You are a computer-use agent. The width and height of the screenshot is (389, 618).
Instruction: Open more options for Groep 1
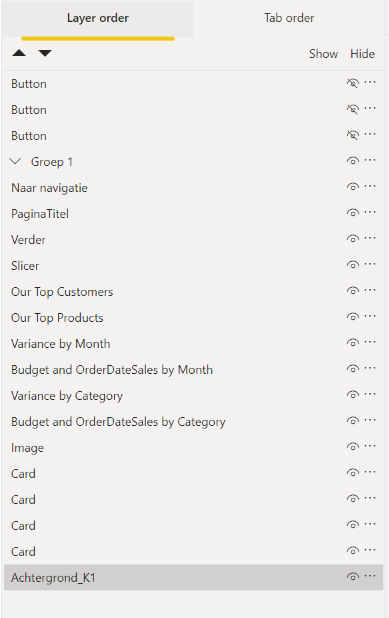tap(370, 160)
